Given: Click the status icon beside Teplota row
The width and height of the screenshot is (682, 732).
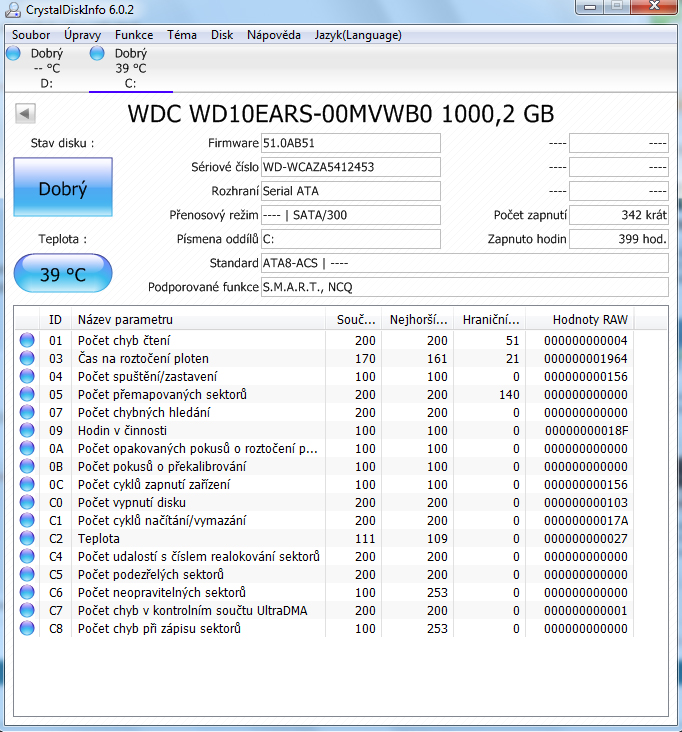Looking at the screenshot, I should click(x=27, y=538).
